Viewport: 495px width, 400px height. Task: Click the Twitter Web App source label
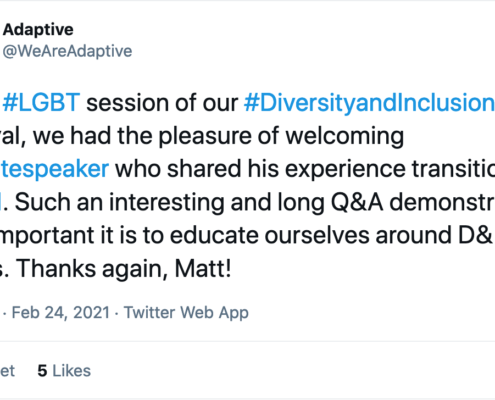(x=186, y=313)
